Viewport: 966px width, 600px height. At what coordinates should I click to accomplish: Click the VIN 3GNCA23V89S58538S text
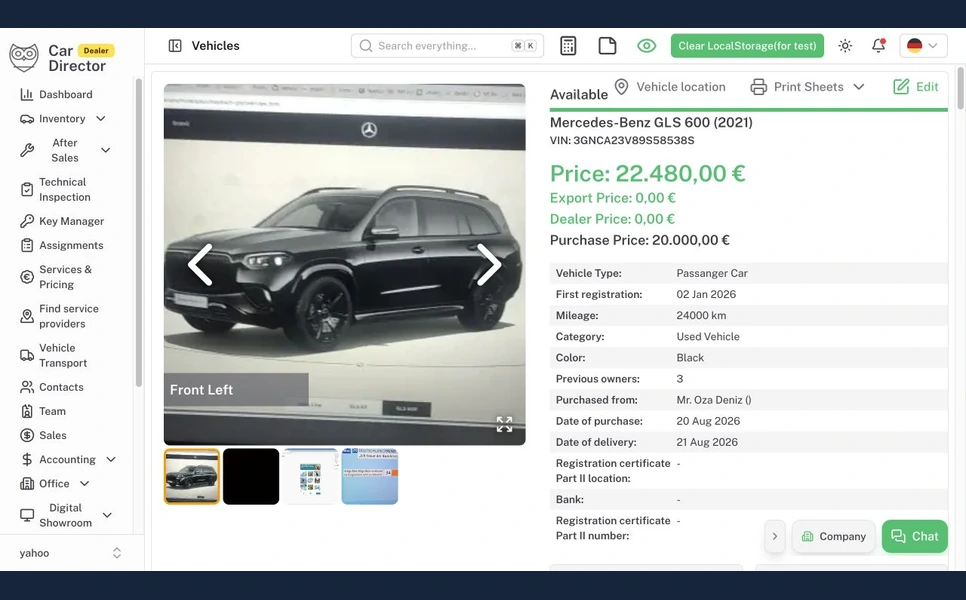click(x=622, y=140)
